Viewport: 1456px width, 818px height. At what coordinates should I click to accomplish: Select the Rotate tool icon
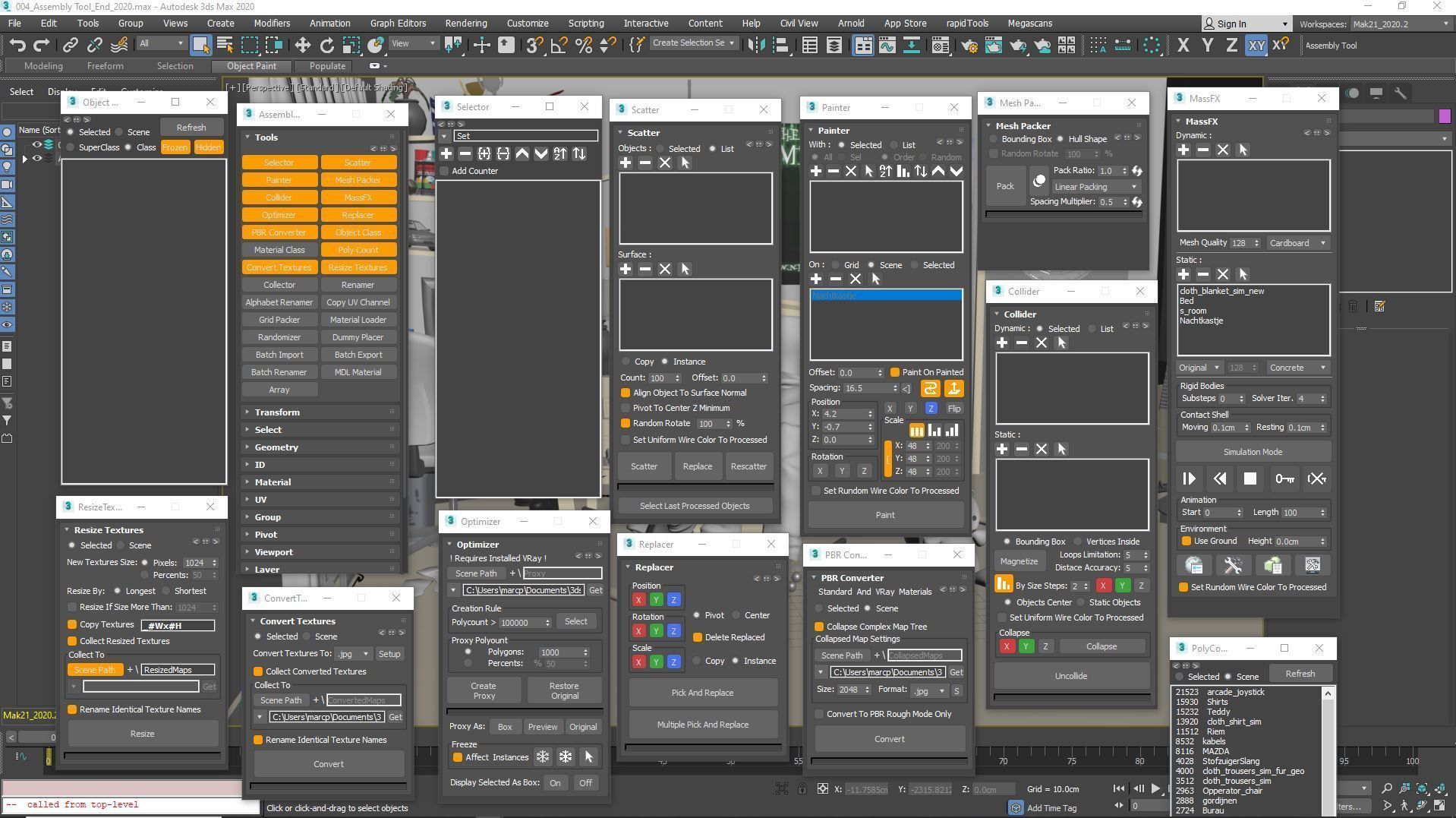coord(326,45)
